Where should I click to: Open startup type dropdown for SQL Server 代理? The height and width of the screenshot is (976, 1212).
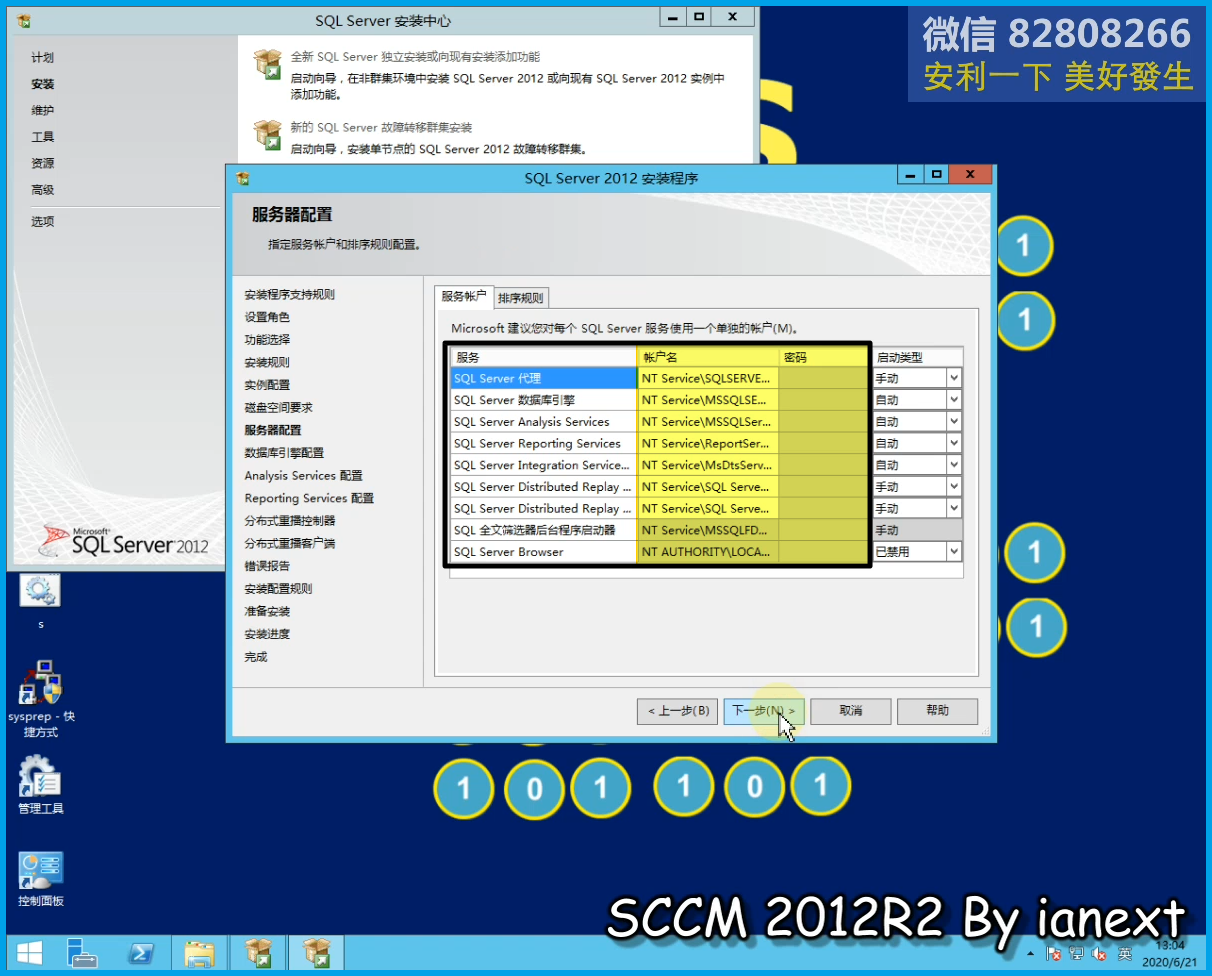tap(953, 378)
